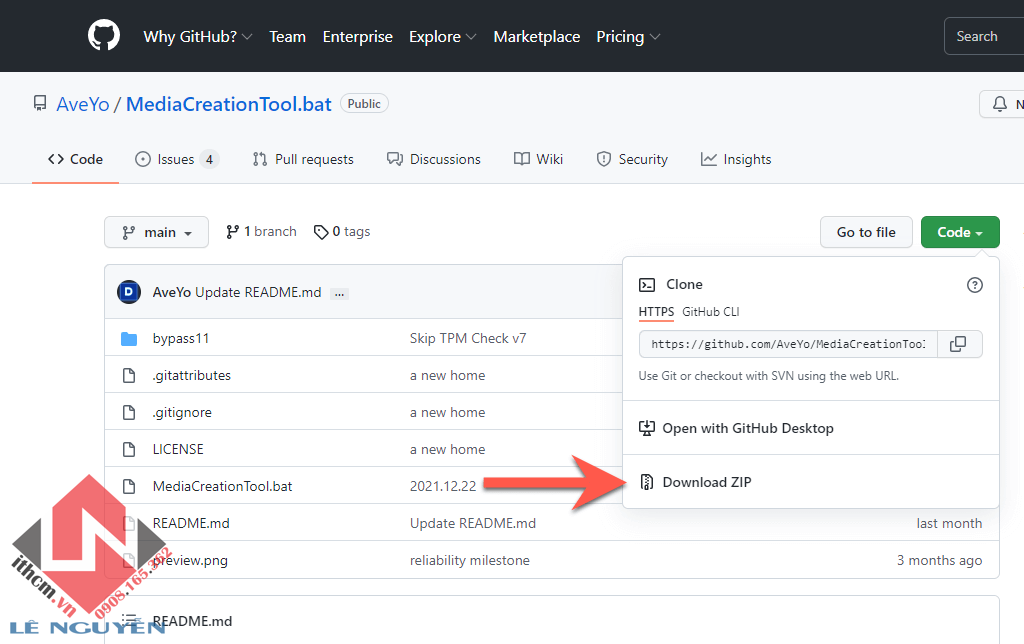Click Team in the top navigation
Image resolution: width=1024 pixels, height=644 pixels.
(287, 37)
